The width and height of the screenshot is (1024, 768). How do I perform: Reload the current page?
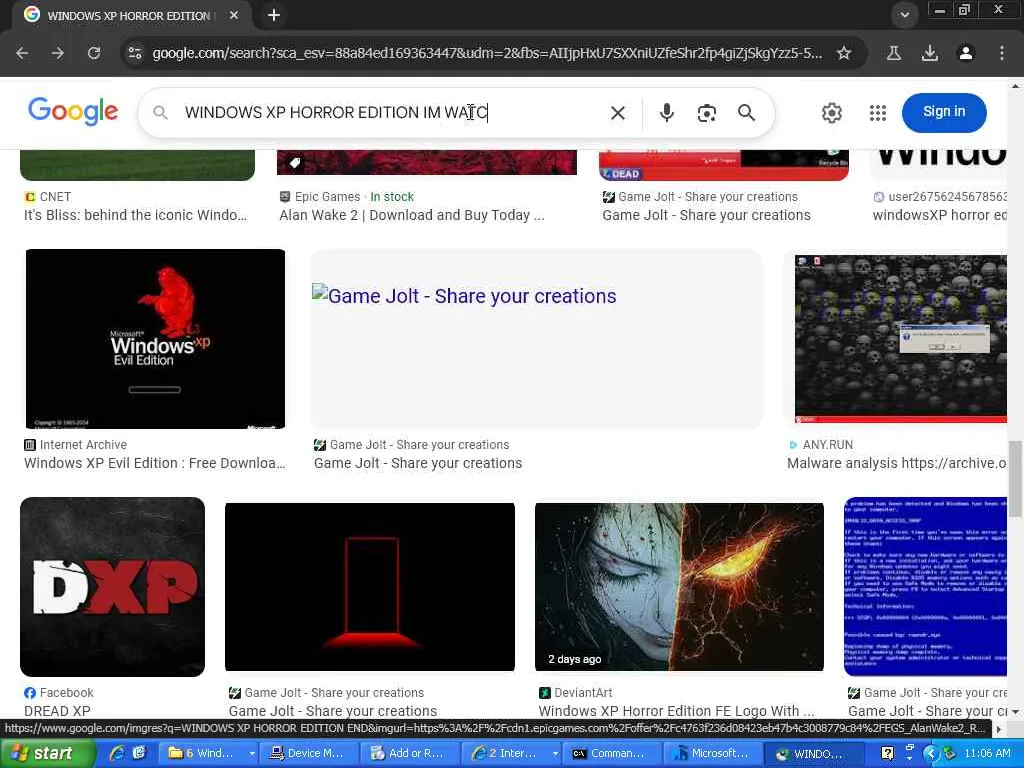coord(94,53)
